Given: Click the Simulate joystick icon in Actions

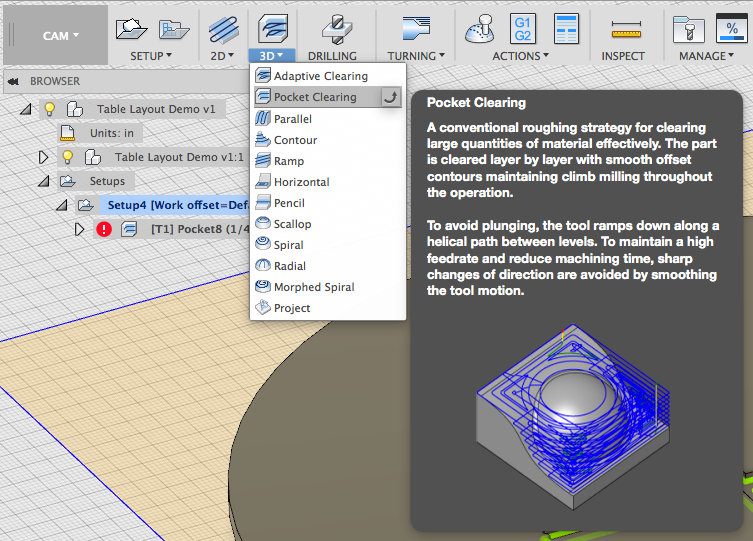Looking at the screenshot, I should click(479, 29).
